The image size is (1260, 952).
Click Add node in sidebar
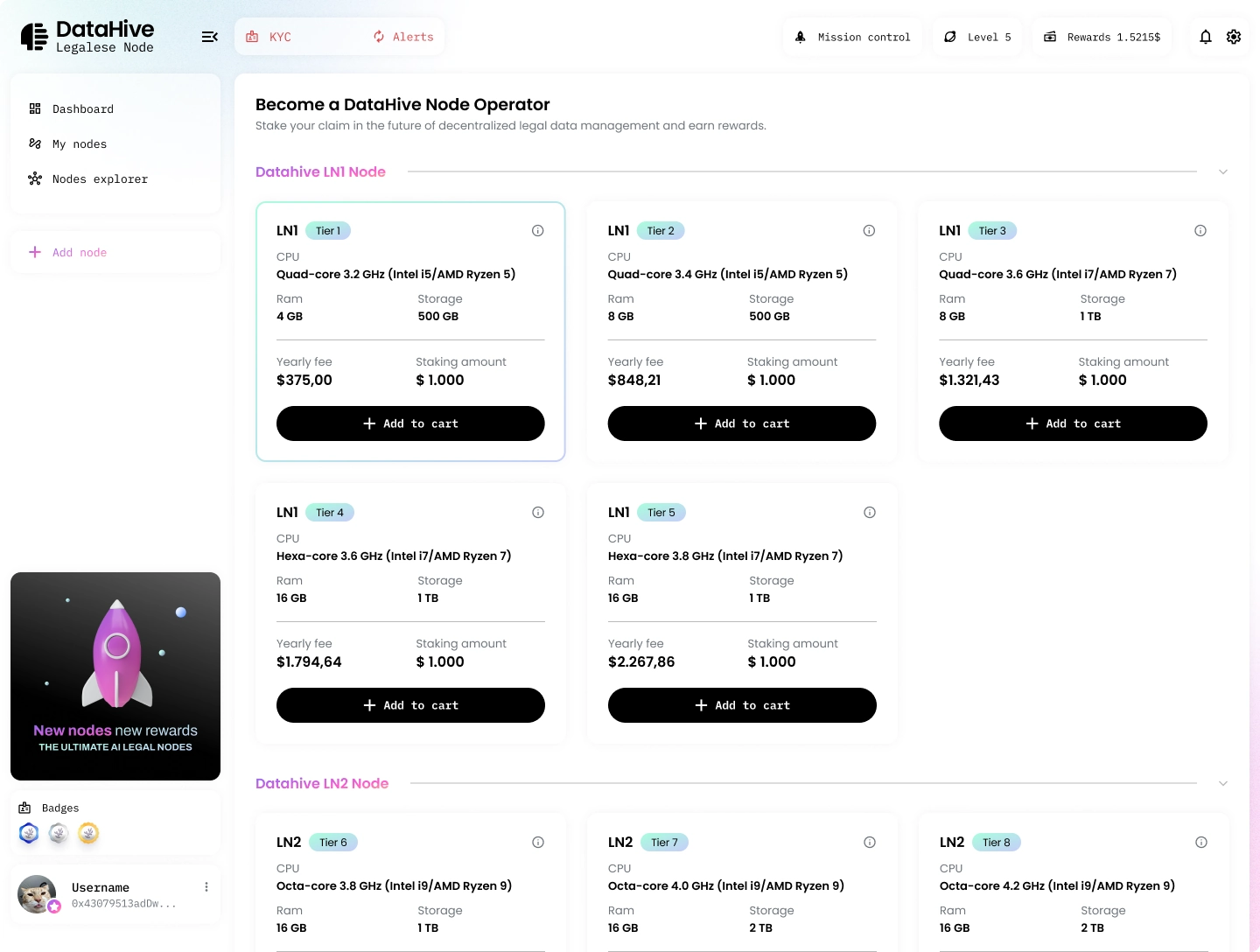[x=115, y=252]
